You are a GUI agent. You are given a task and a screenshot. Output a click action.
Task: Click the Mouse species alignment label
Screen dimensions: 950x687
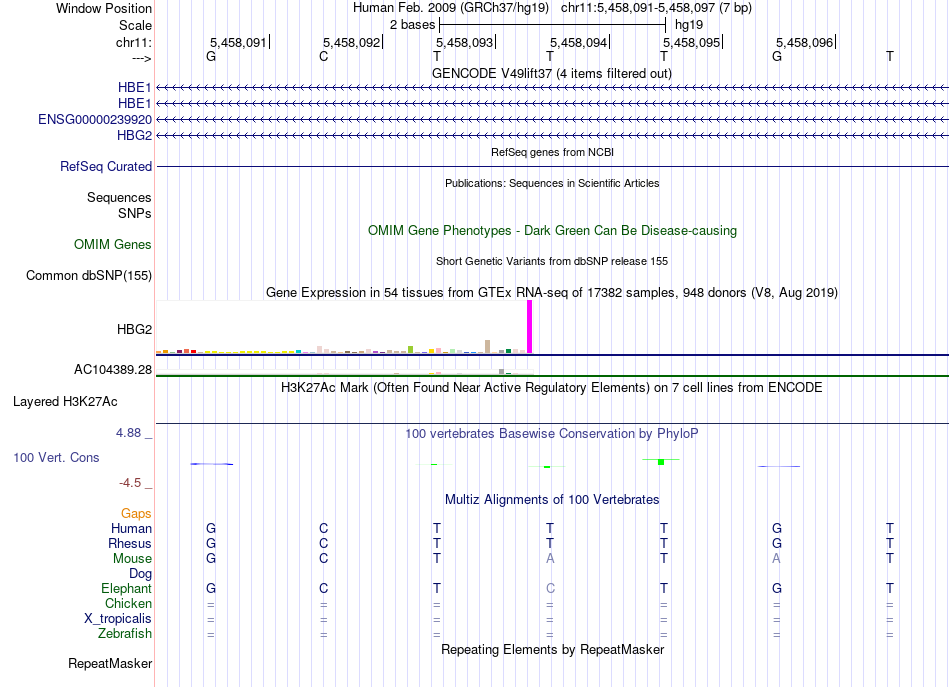point(133,559)
